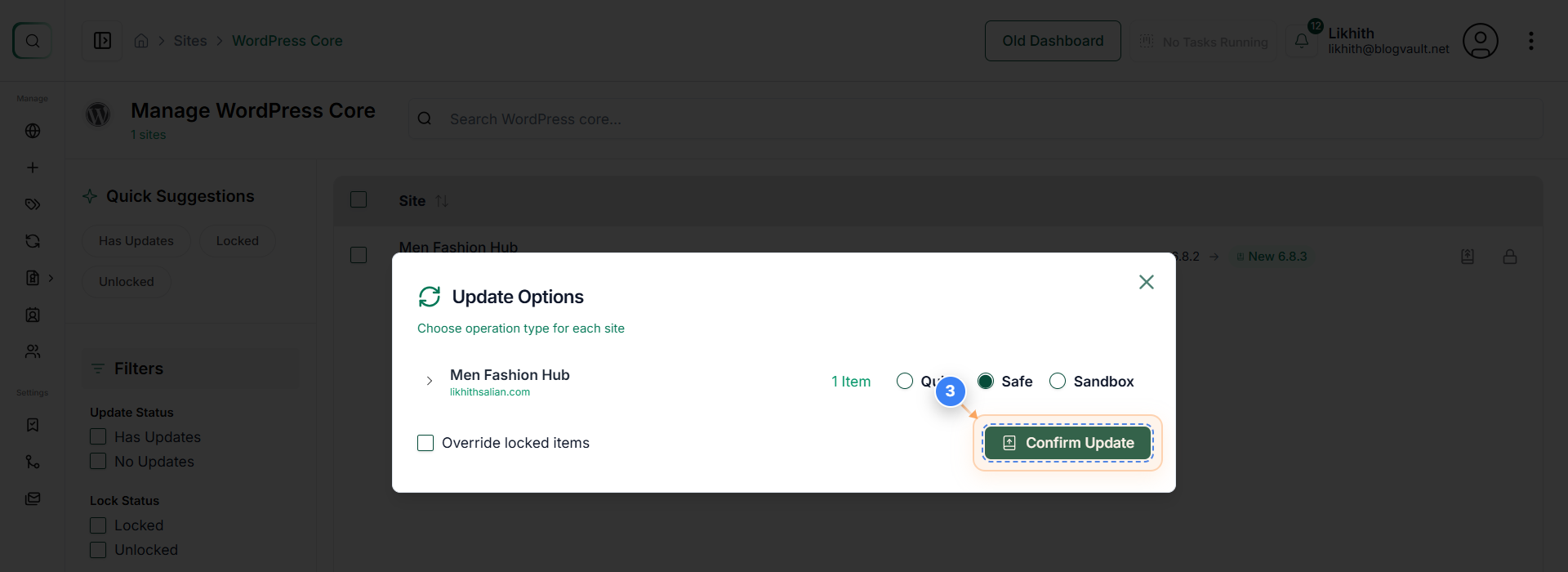Select the Sandbox radio option
Screen dimensions: 1568x572
[1059, 381]
